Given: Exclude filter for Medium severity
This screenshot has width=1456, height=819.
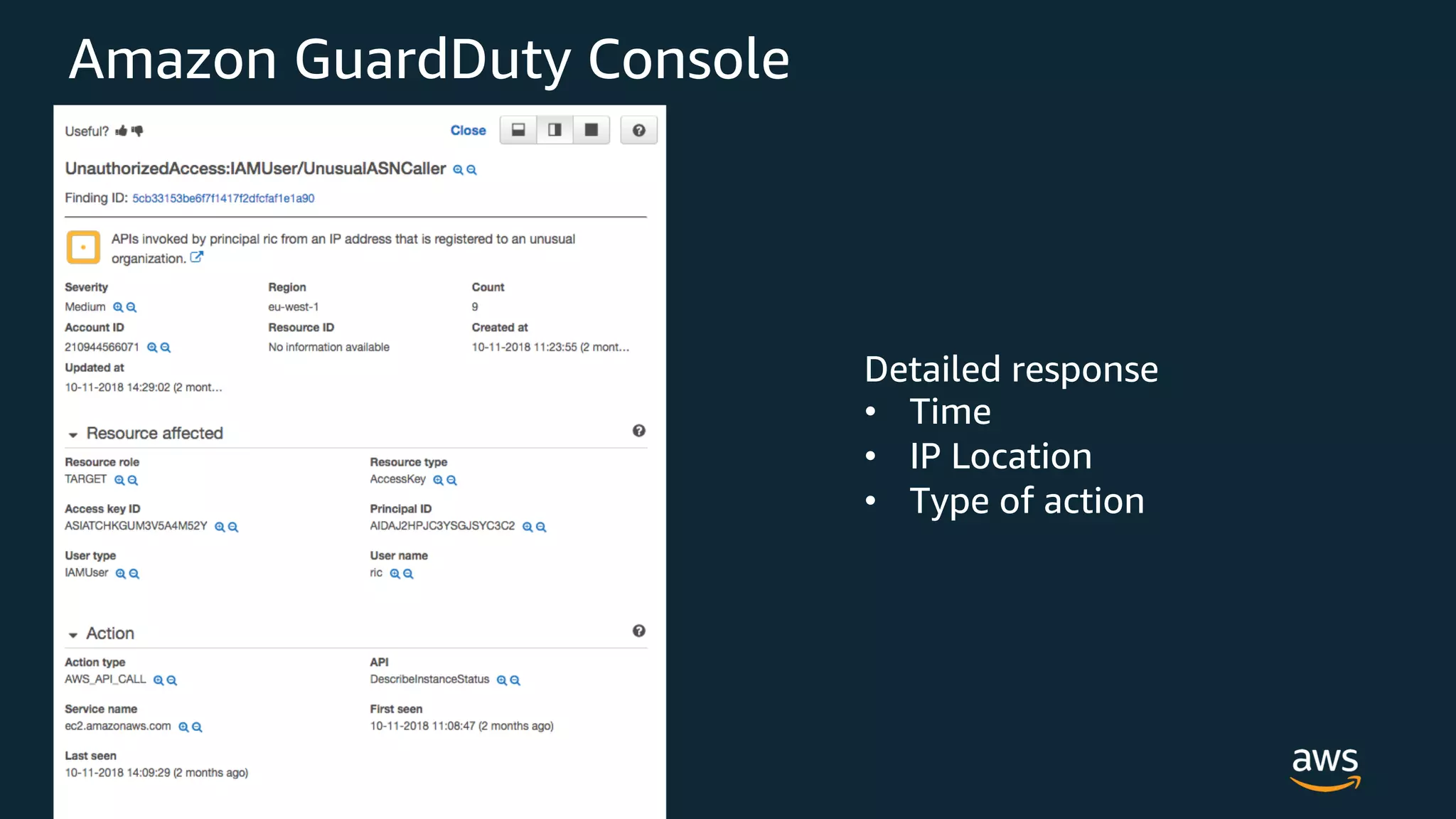Looking at the screenshot, I should click(132, 308).
